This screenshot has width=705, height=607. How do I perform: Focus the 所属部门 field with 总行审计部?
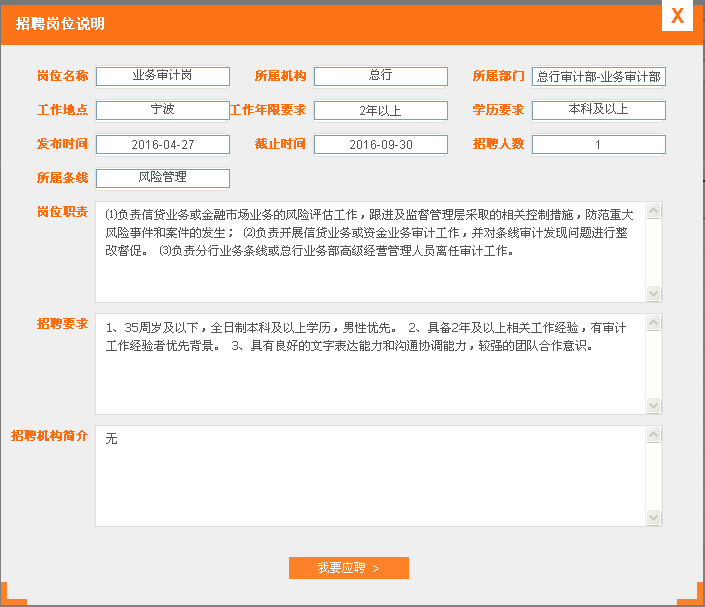point(598,76)
